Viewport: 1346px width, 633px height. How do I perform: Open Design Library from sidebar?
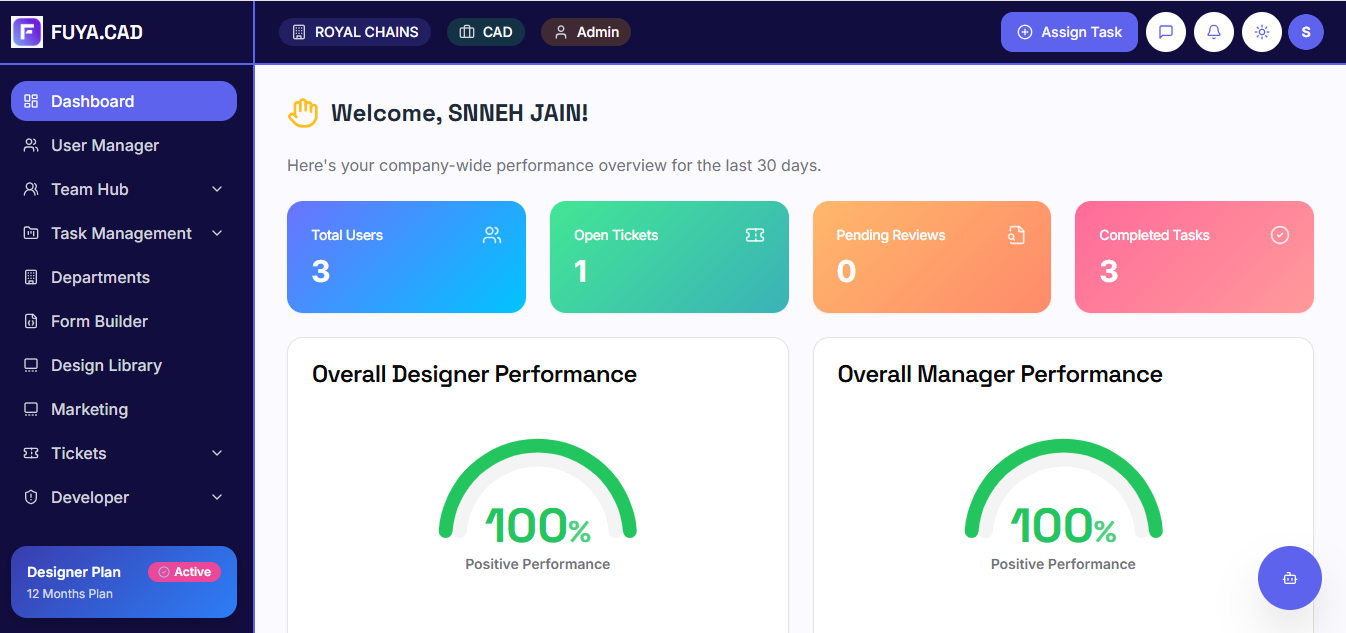click(106, 365)
